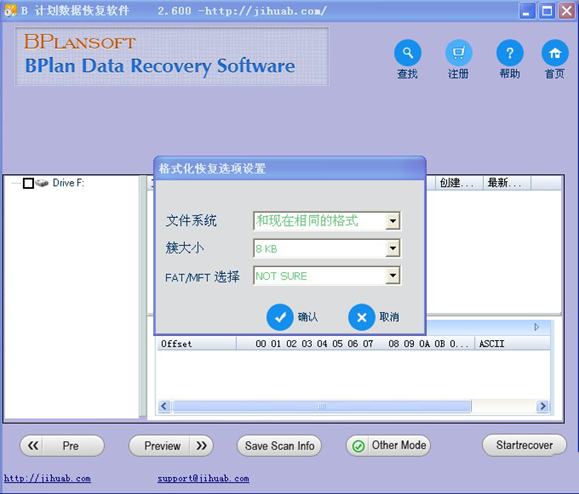Click the Pre button
Image resolution: width=579 pixels, height=494 pixels.
tap(62, 446)
